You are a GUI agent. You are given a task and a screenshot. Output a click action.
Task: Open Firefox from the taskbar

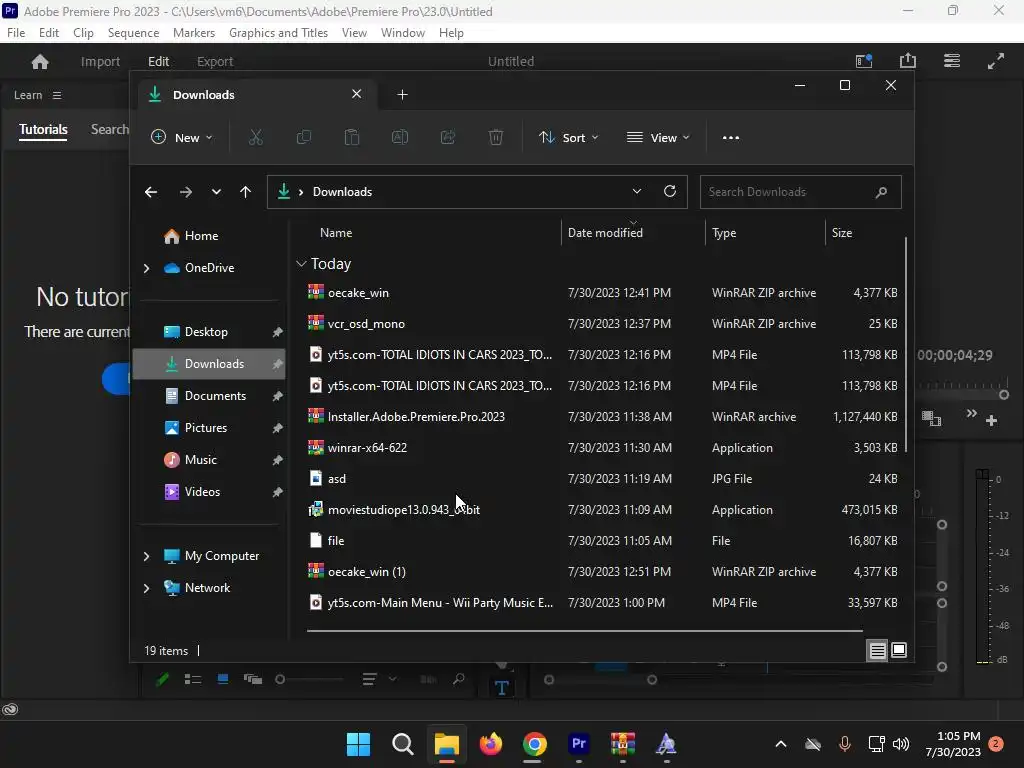click(x=490, y=744)
